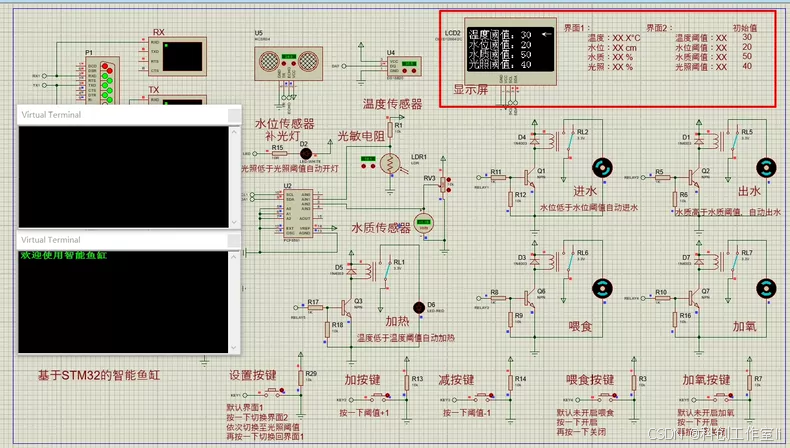Select diode D5 near relay RL1
Screen dimensions: 790x448
[352, 272]
